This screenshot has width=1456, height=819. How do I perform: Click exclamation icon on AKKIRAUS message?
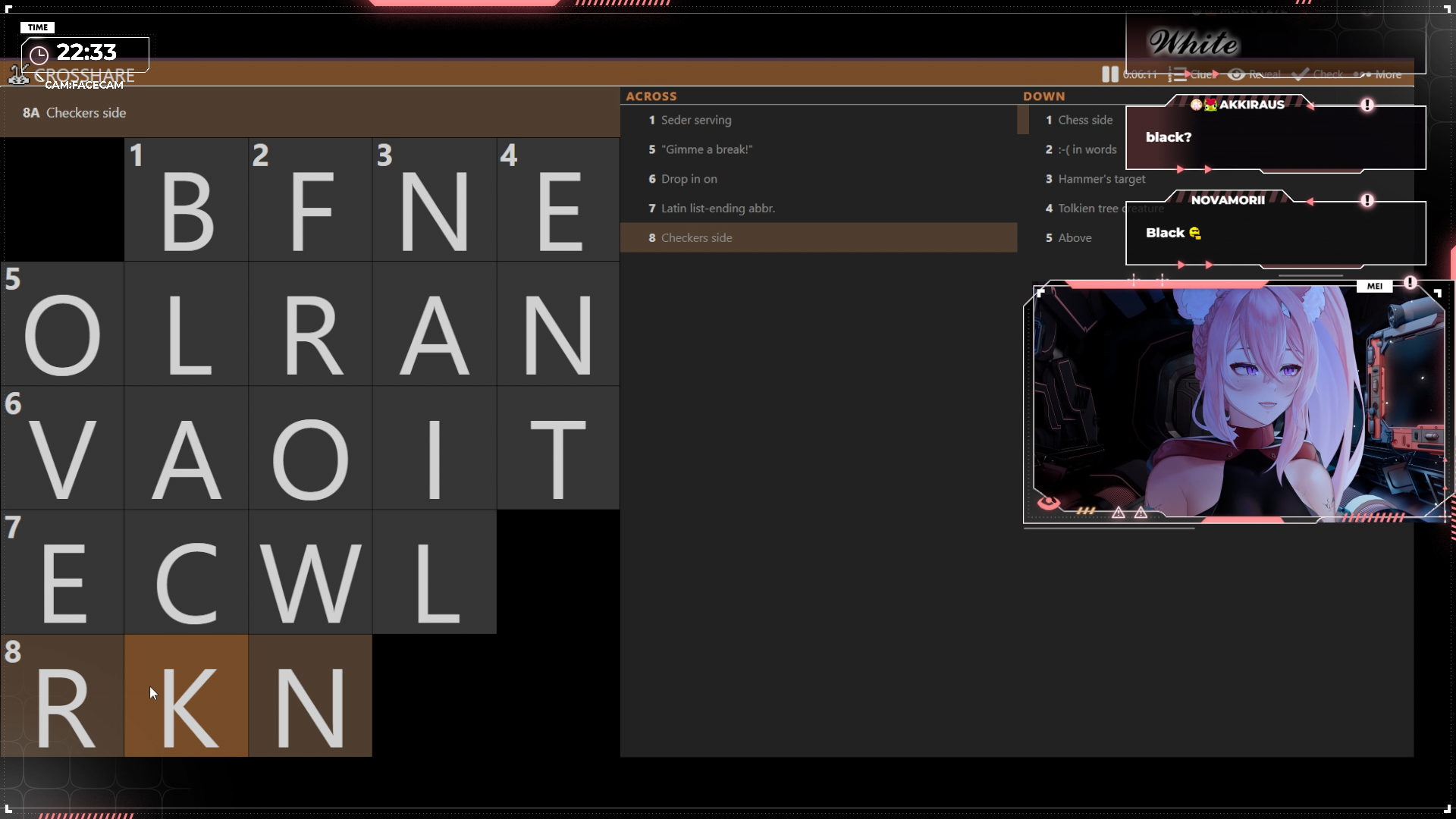[x=1367, y=105]
